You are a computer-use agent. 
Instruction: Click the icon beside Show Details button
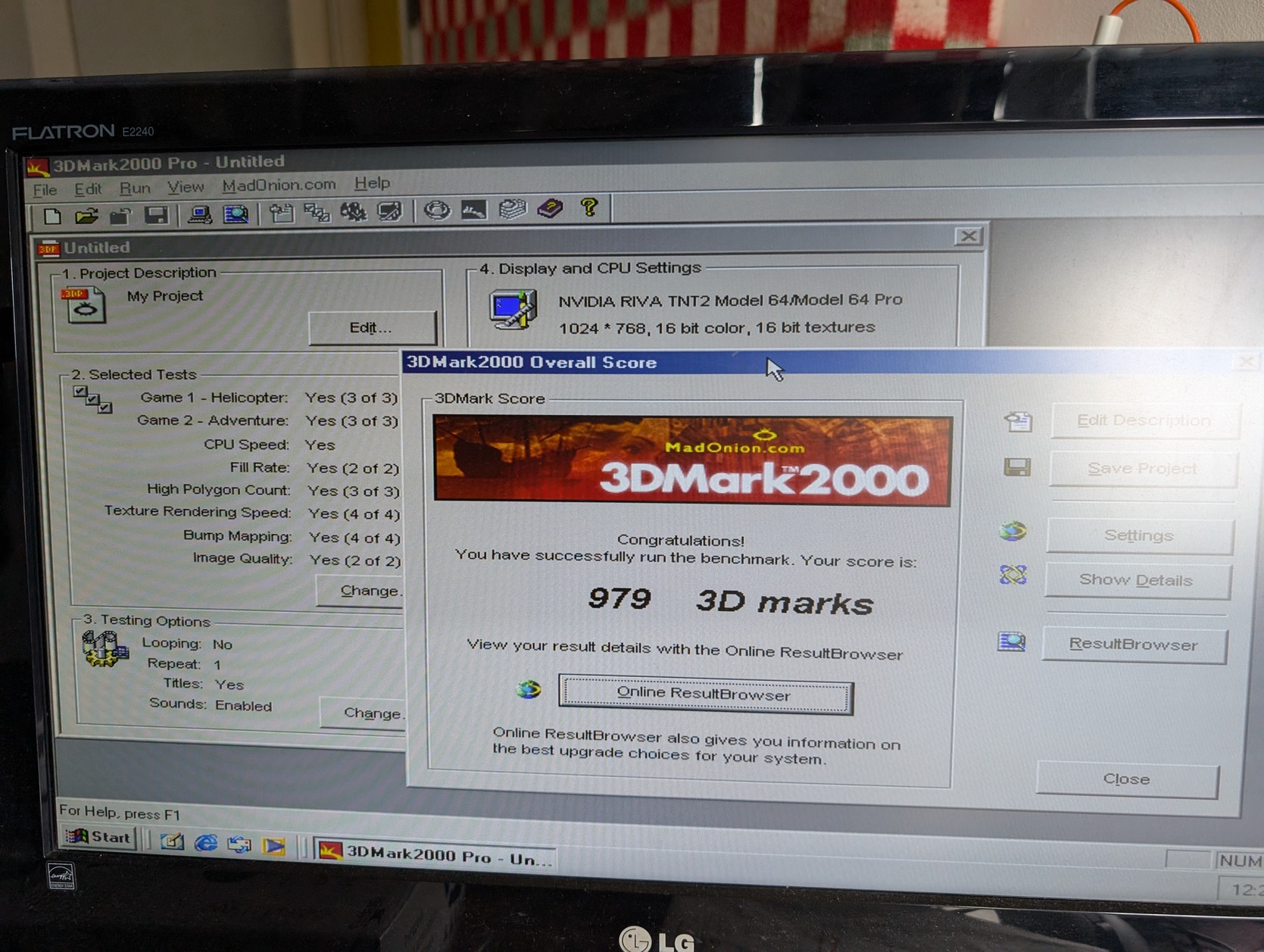(x=1013, y=576)
